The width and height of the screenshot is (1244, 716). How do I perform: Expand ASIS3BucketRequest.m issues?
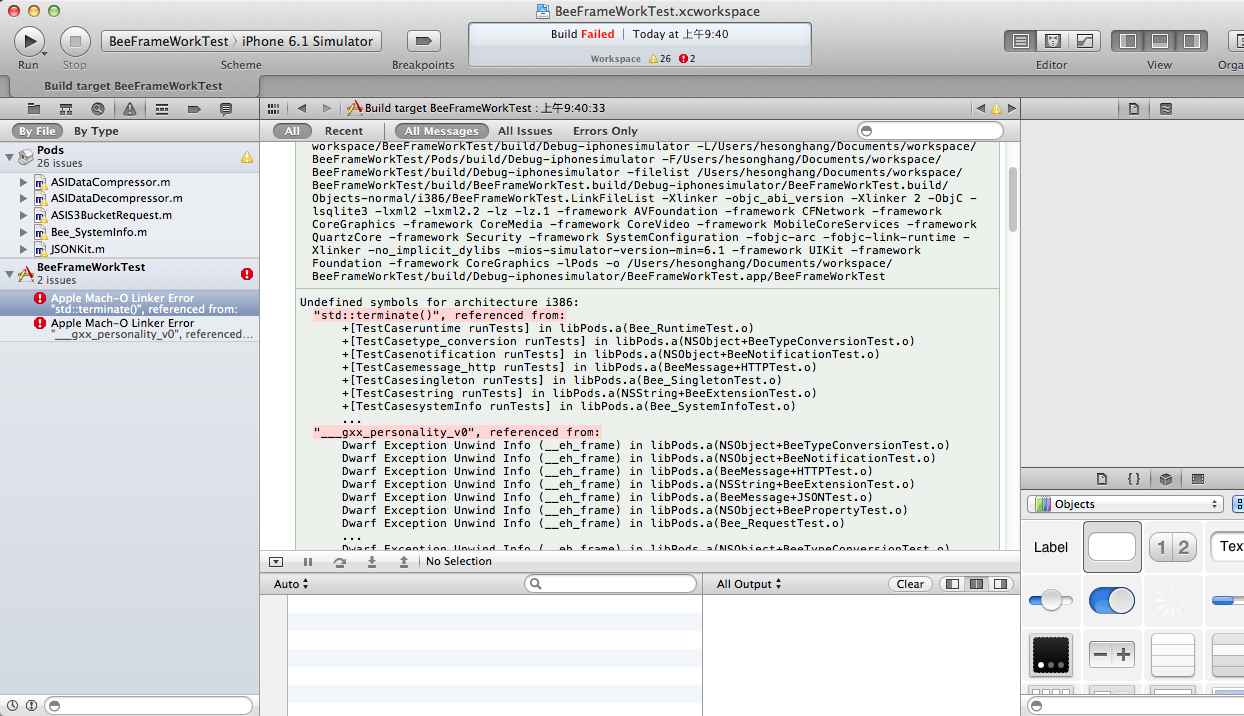click(x=24, y=215)
